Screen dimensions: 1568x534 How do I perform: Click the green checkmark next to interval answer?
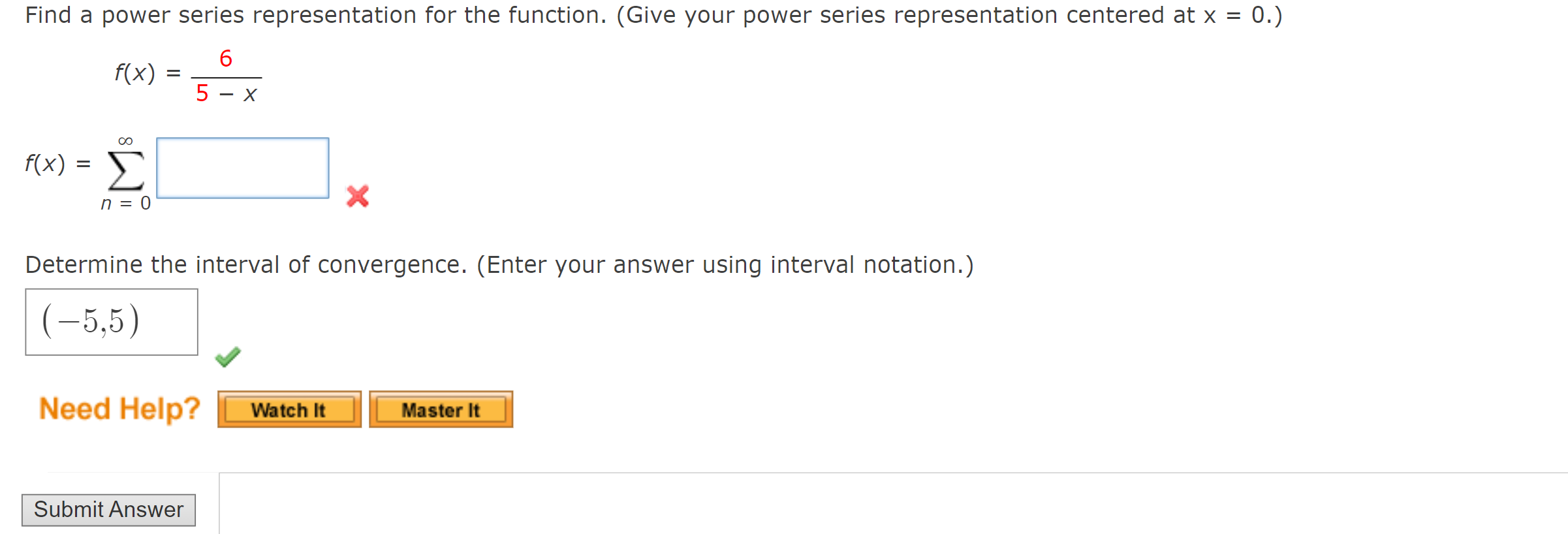[x=228, y=357]
